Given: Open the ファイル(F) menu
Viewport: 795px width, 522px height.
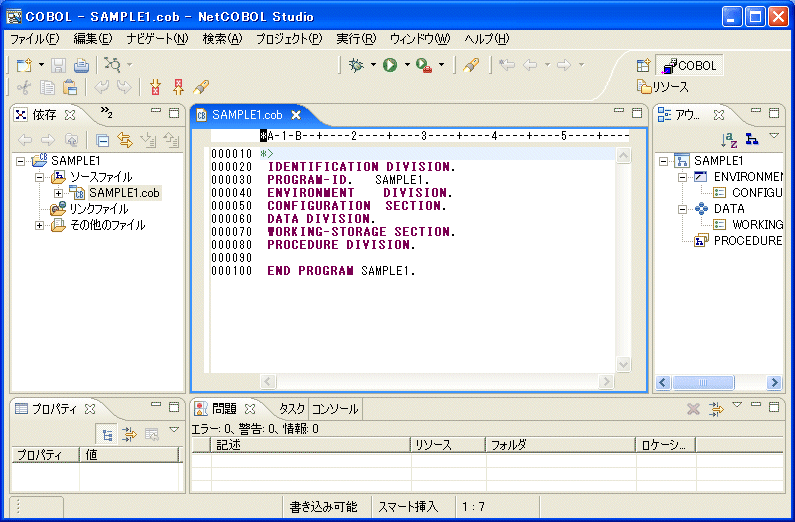Looking at the screenshot, I should (x=34, y=39).
